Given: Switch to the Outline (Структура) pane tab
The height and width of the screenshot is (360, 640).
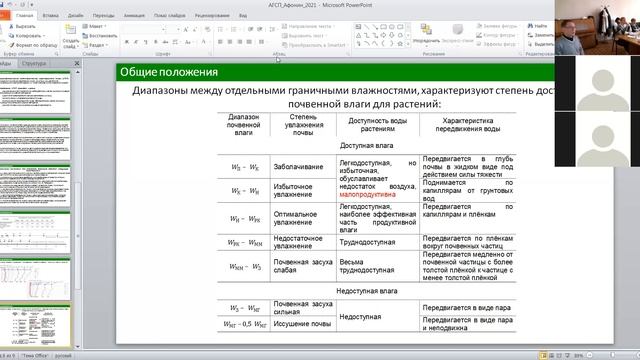Looking at the screenshot, I should coord(34,64).
